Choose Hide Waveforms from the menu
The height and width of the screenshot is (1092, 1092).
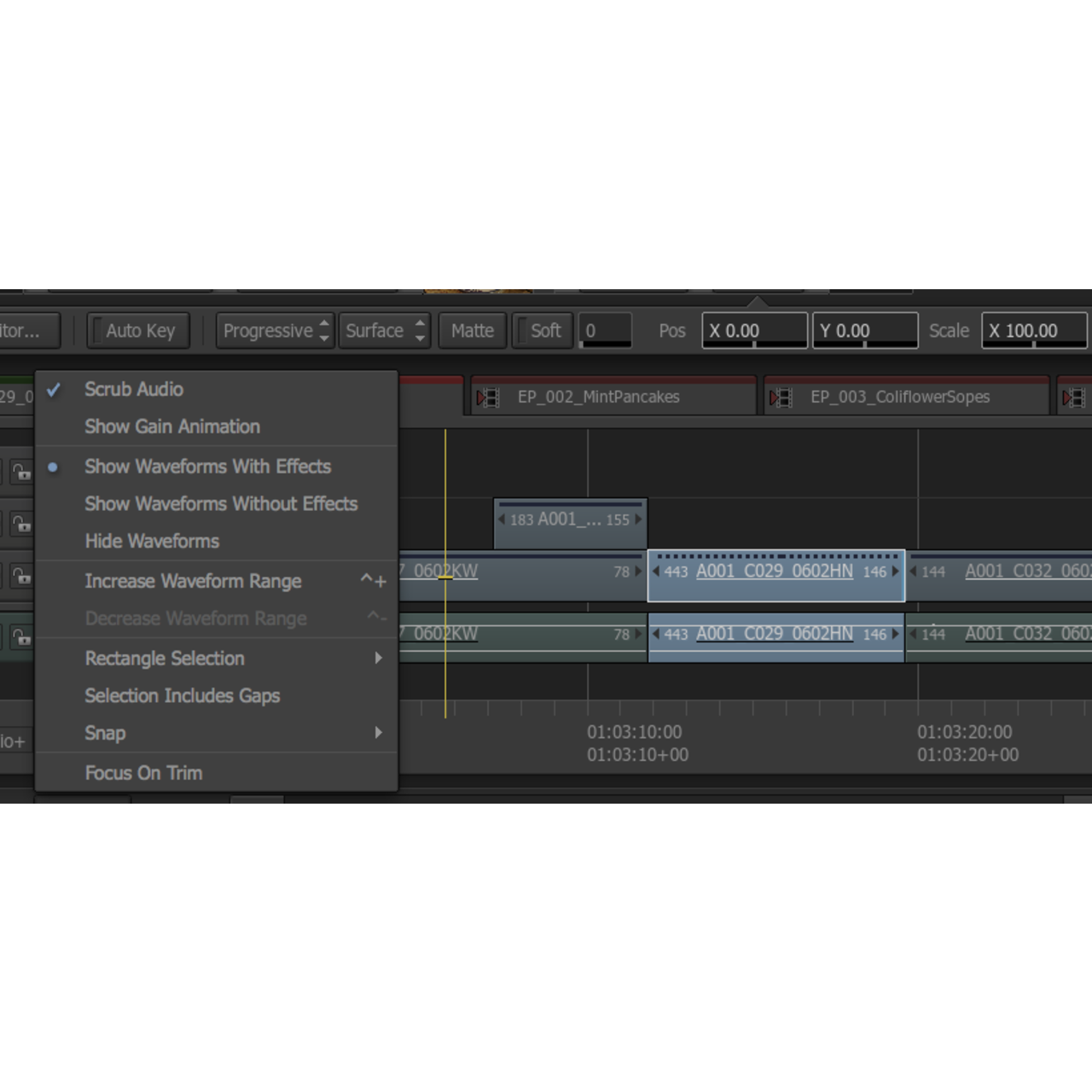click(x=152, y=541)
